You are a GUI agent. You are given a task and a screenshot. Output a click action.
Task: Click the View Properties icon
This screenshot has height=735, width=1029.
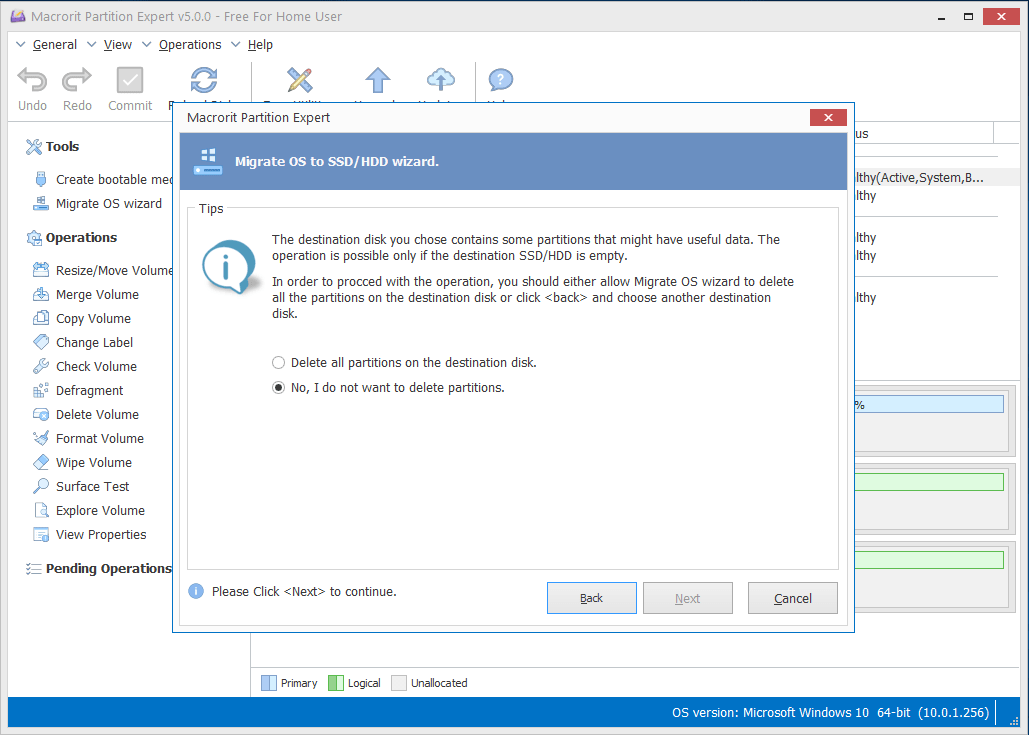pyautogui.click(x=41, y=534)
